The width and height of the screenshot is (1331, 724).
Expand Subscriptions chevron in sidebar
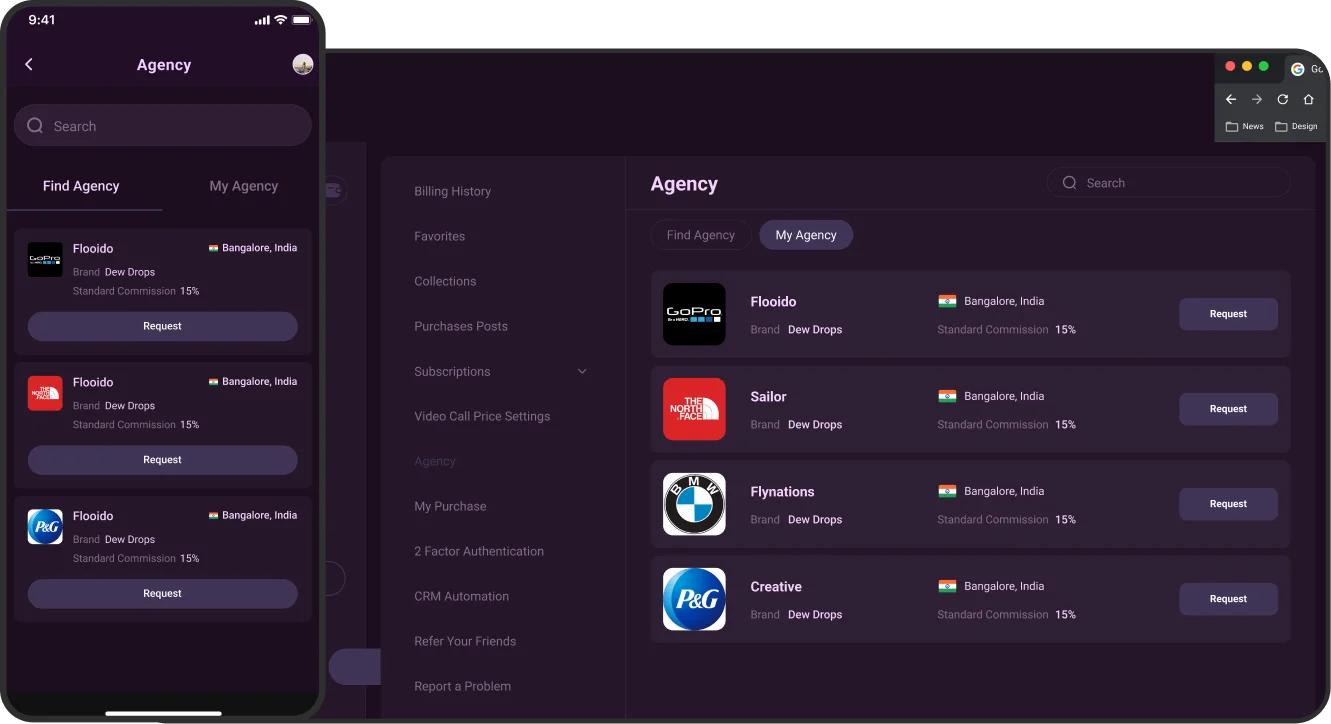click(582, 371)
